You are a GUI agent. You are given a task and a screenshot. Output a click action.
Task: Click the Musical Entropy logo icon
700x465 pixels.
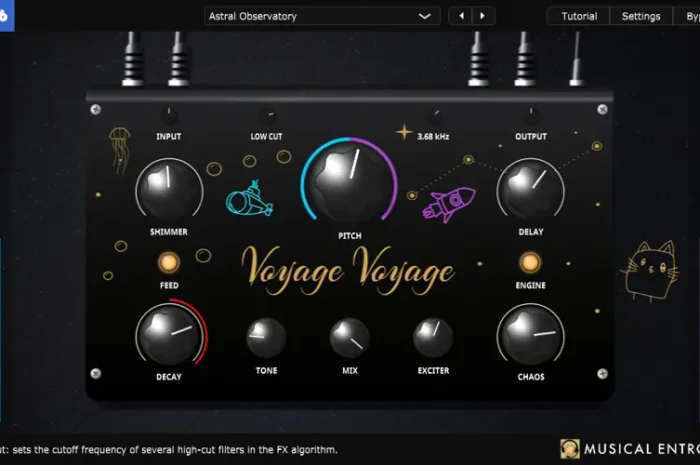[570, 449]
